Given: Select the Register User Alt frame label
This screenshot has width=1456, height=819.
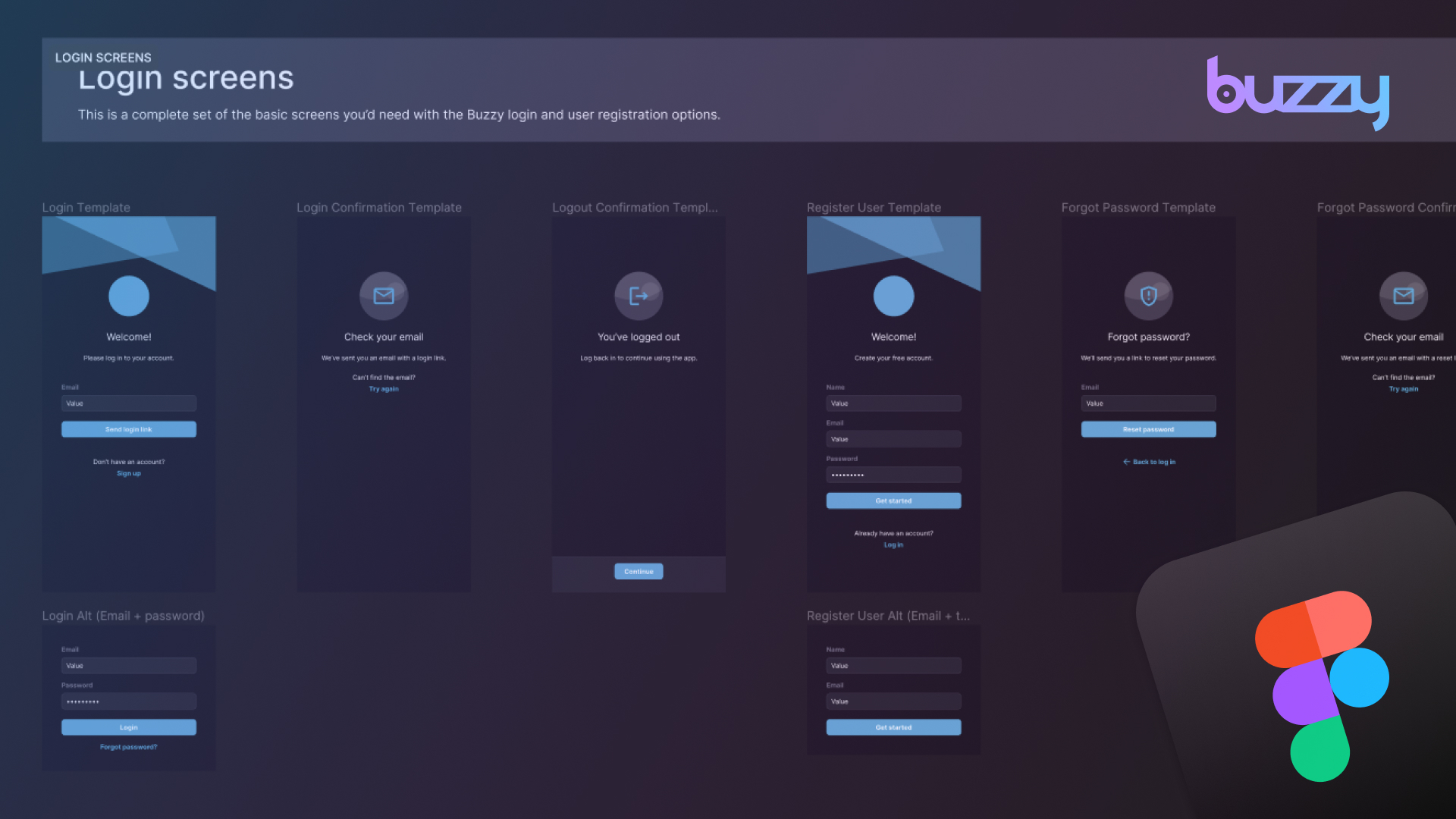Looking at the screenshot, I should click(888, 616).
